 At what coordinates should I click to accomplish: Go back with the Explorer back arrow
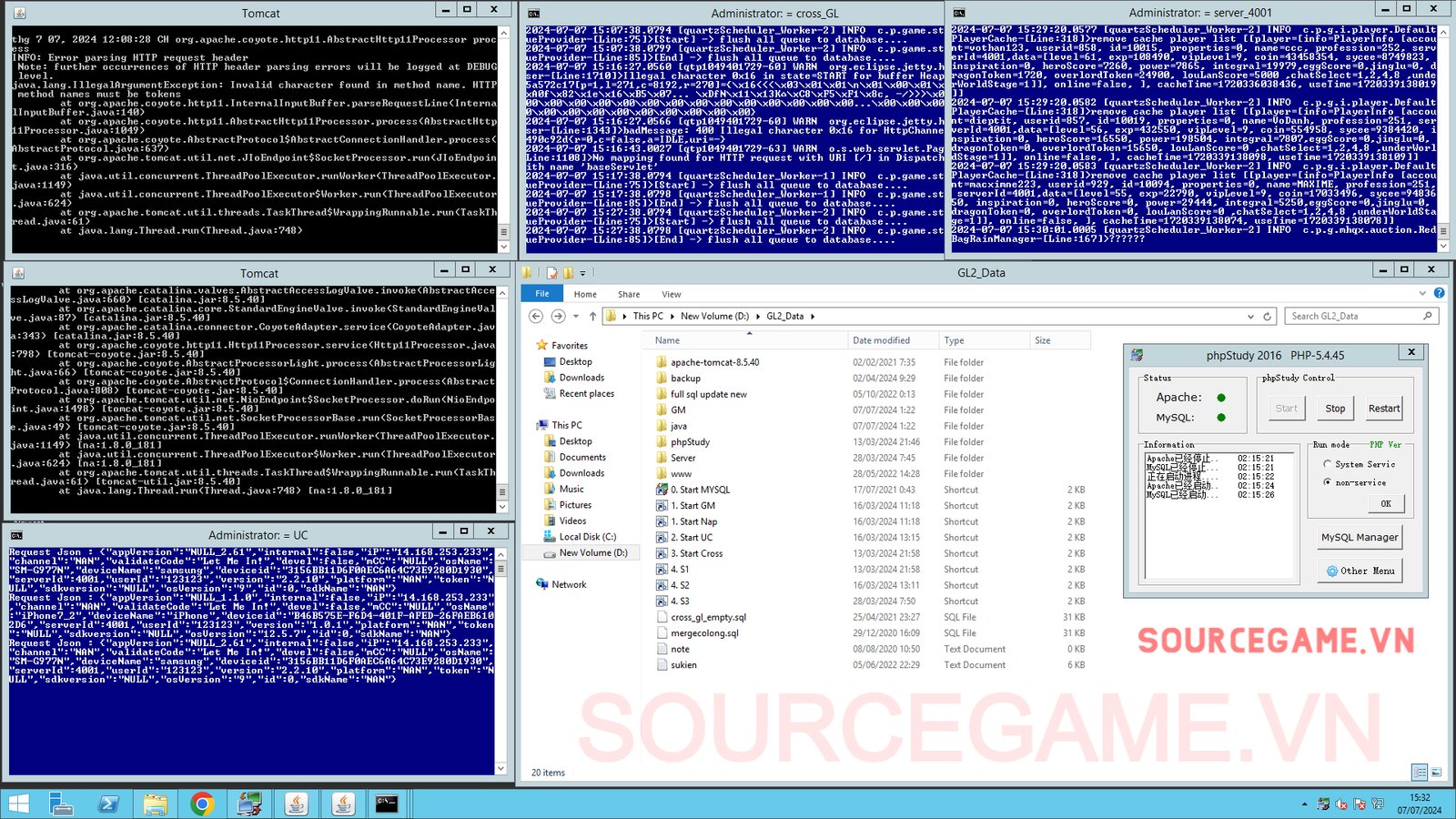pyautogui.click(x=536, y=317)
